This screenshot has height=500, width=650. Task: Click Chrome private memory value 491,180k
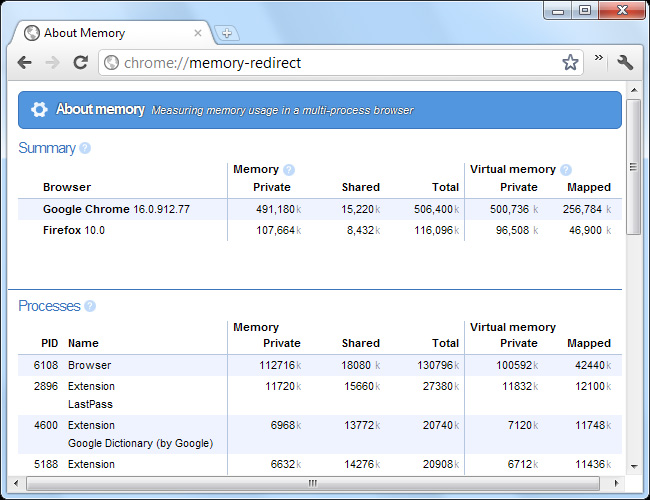click(279, 209)
